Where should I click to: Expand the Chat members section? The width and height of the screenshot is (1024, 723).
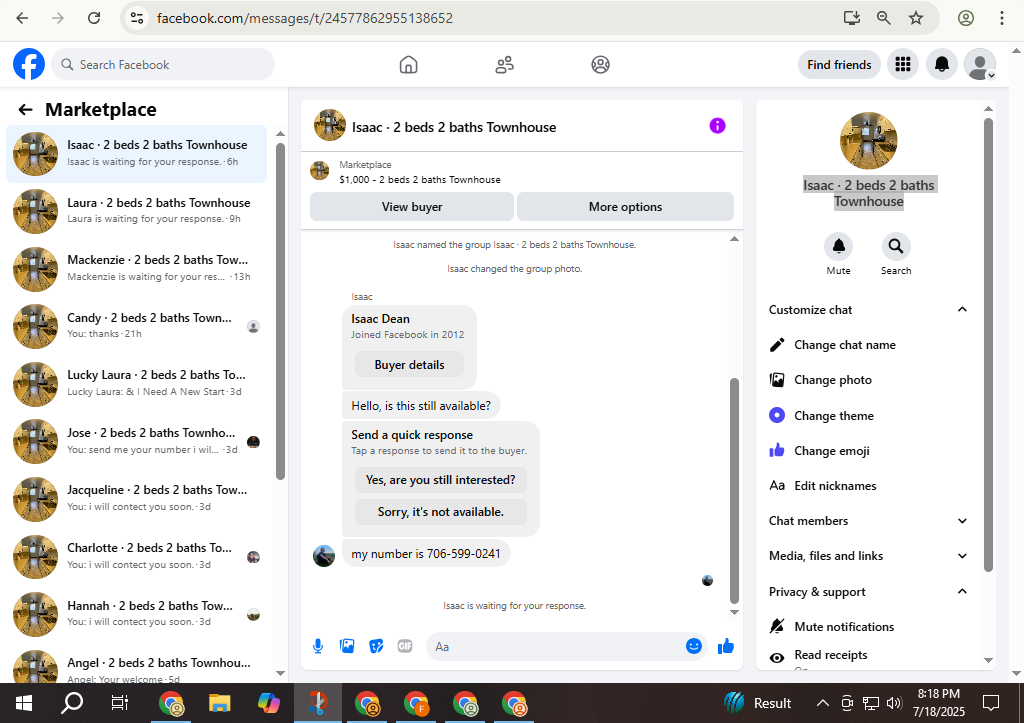[x=962, y=521]
